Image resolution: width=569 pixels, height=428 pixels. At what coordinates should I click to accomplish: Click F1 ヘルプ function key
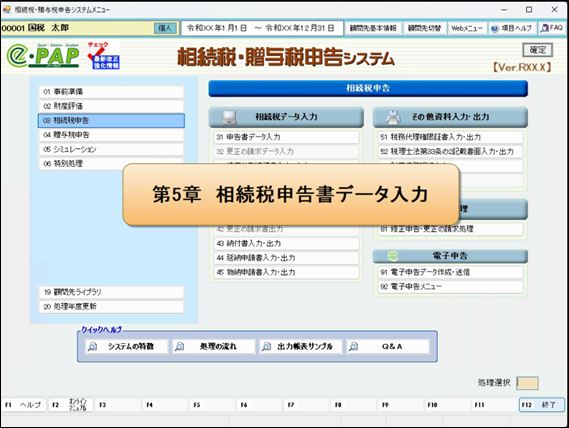(24, 405)
